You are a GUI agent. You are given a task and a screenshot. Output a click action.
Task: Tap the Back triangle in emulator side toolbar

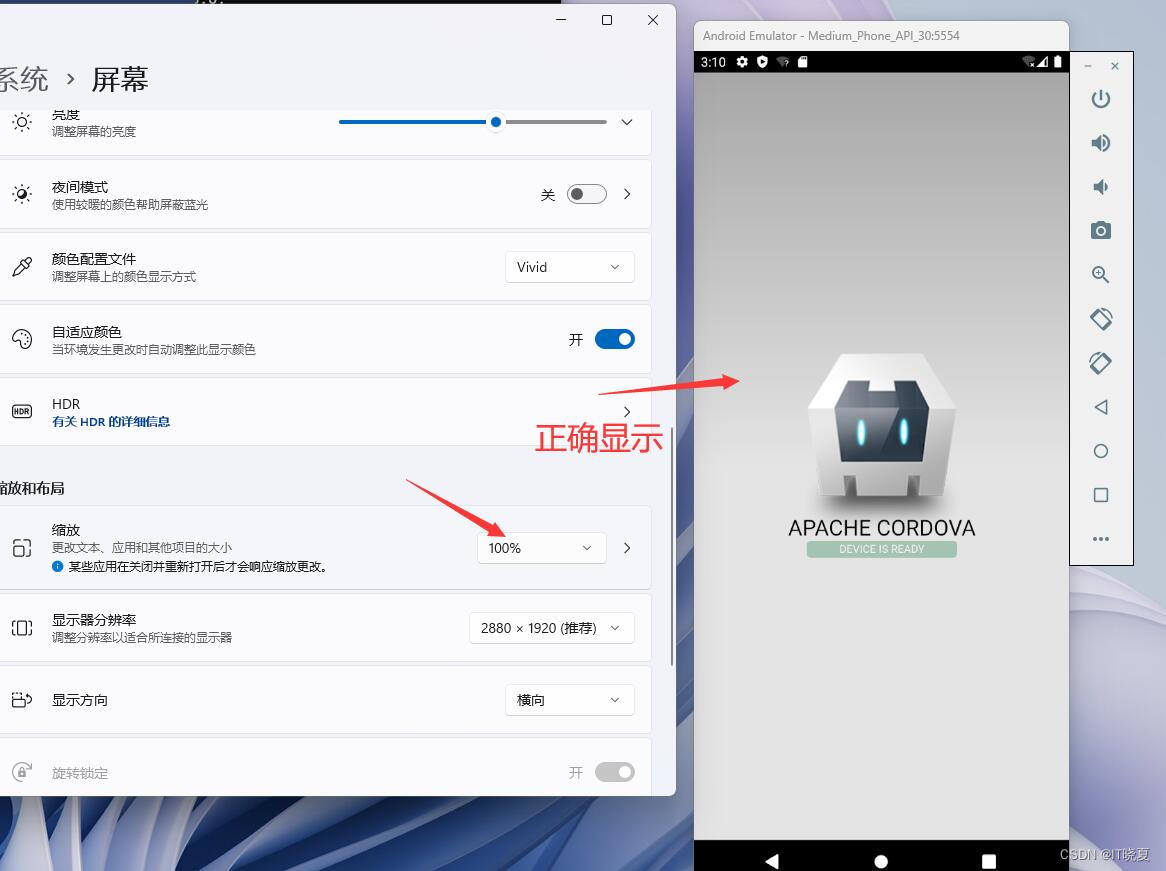tap(1101, 407)
